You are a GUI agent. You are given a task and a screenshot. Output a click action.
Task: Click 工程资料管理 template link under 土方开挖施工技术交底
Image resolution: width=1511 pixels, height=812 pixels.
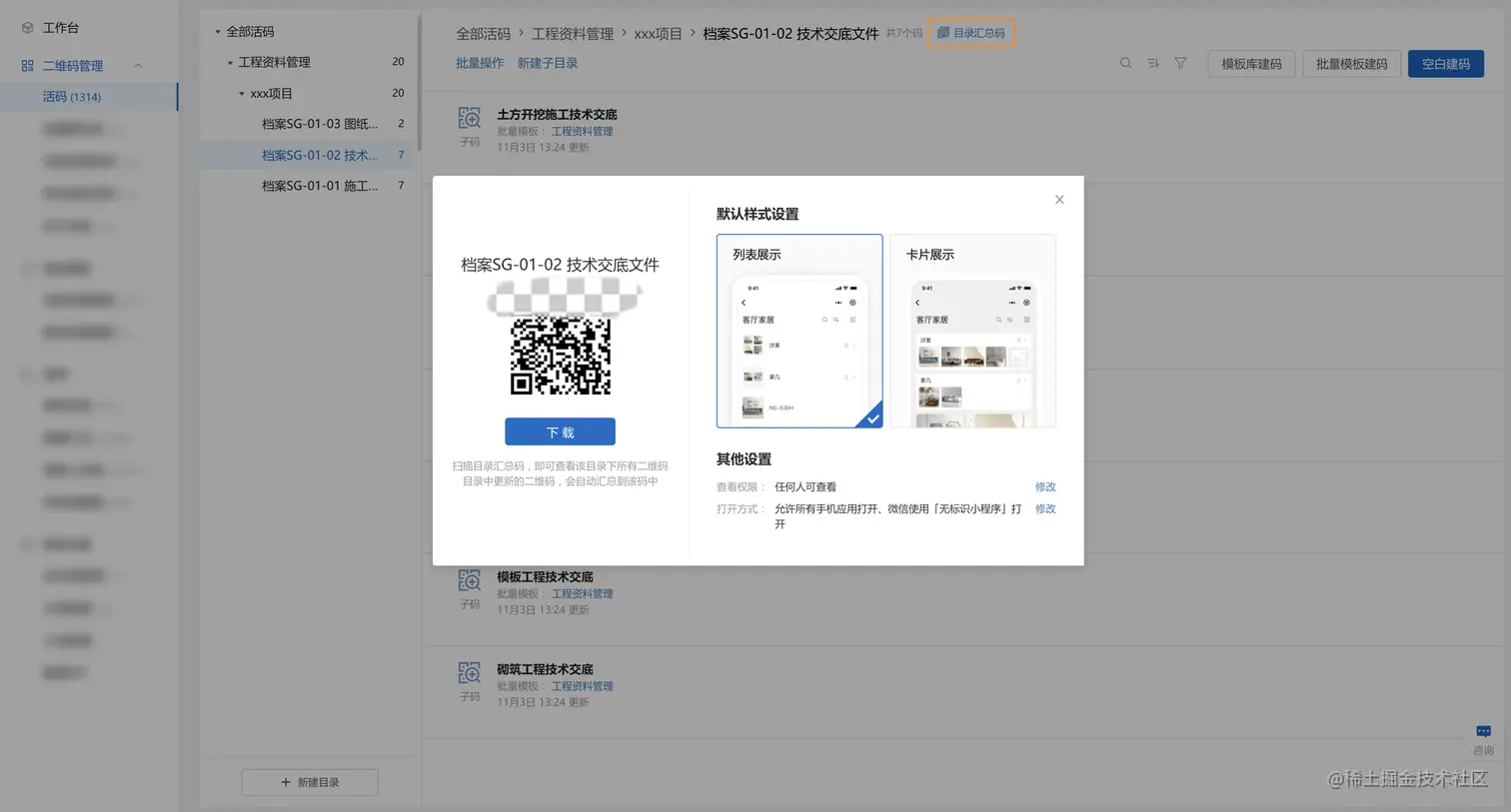click(x=583, y=131)
